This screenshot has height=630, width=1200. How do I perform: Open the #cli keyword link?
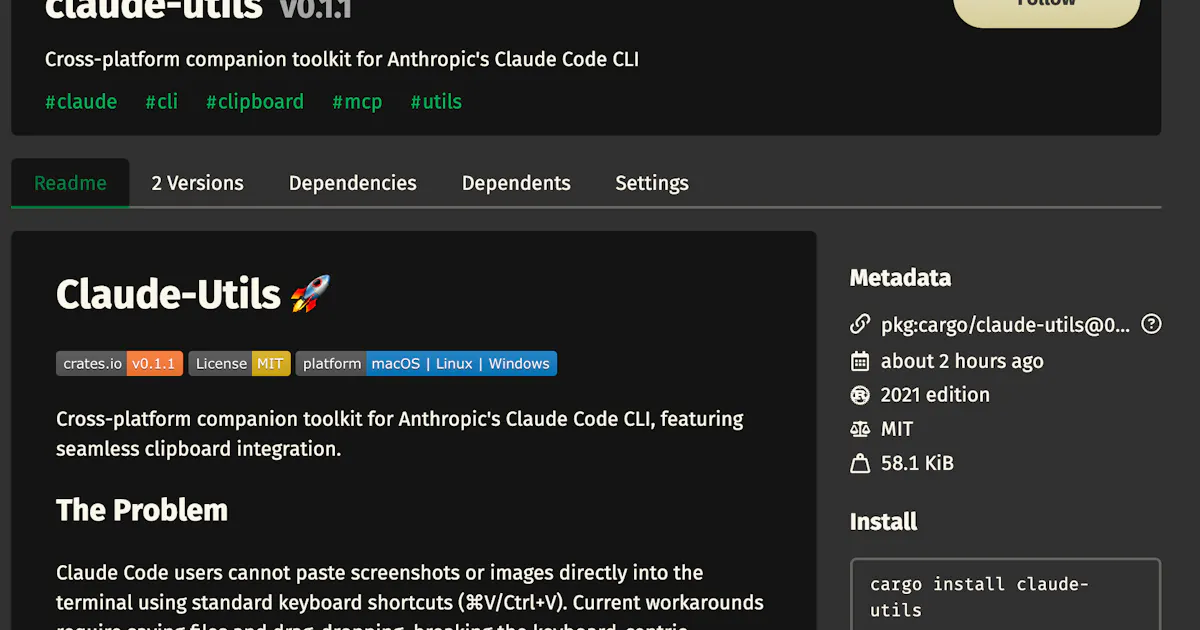point(162,102)
